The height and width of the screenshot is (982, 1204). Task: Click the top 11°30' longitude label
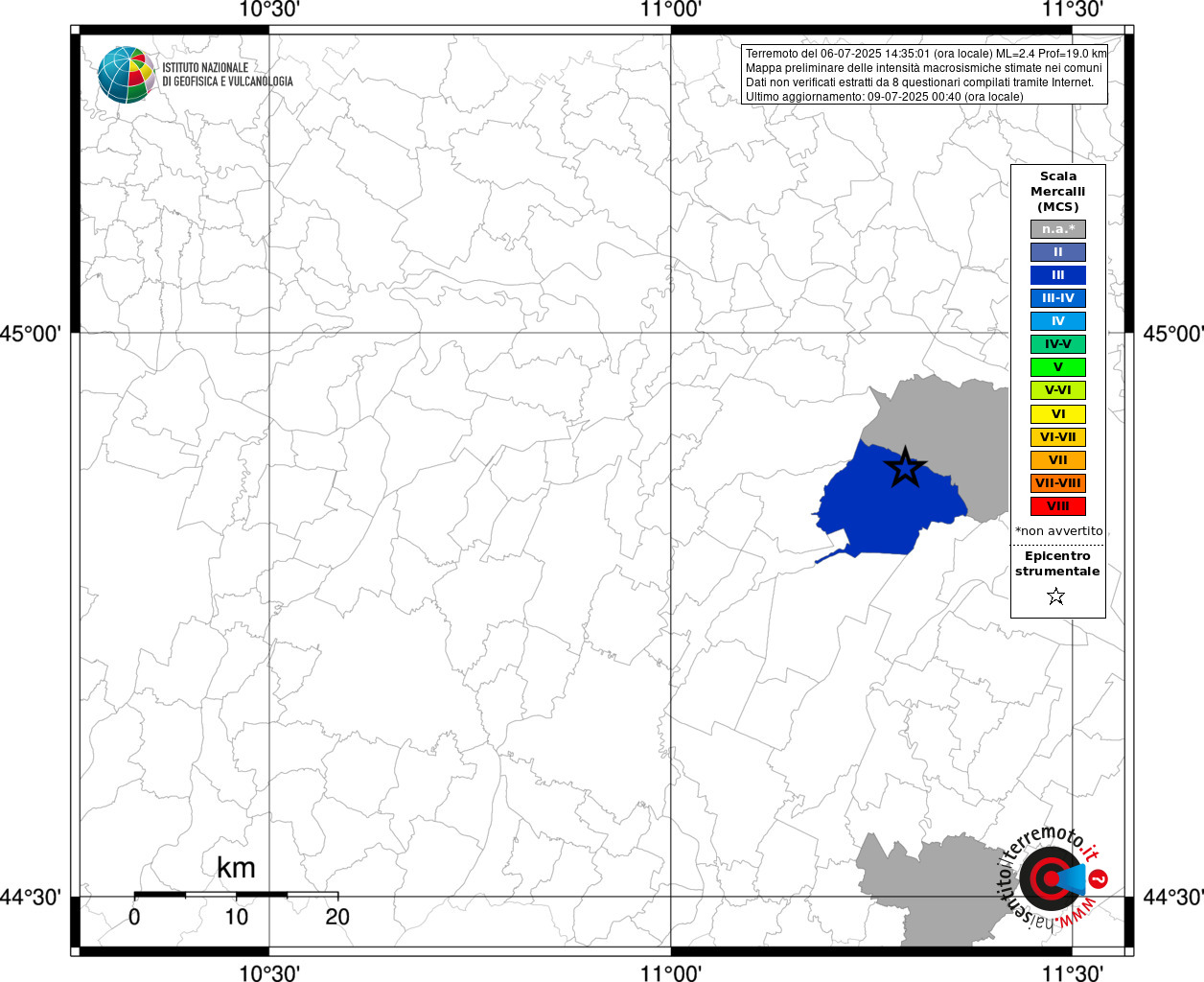(x=1073, y=10)
